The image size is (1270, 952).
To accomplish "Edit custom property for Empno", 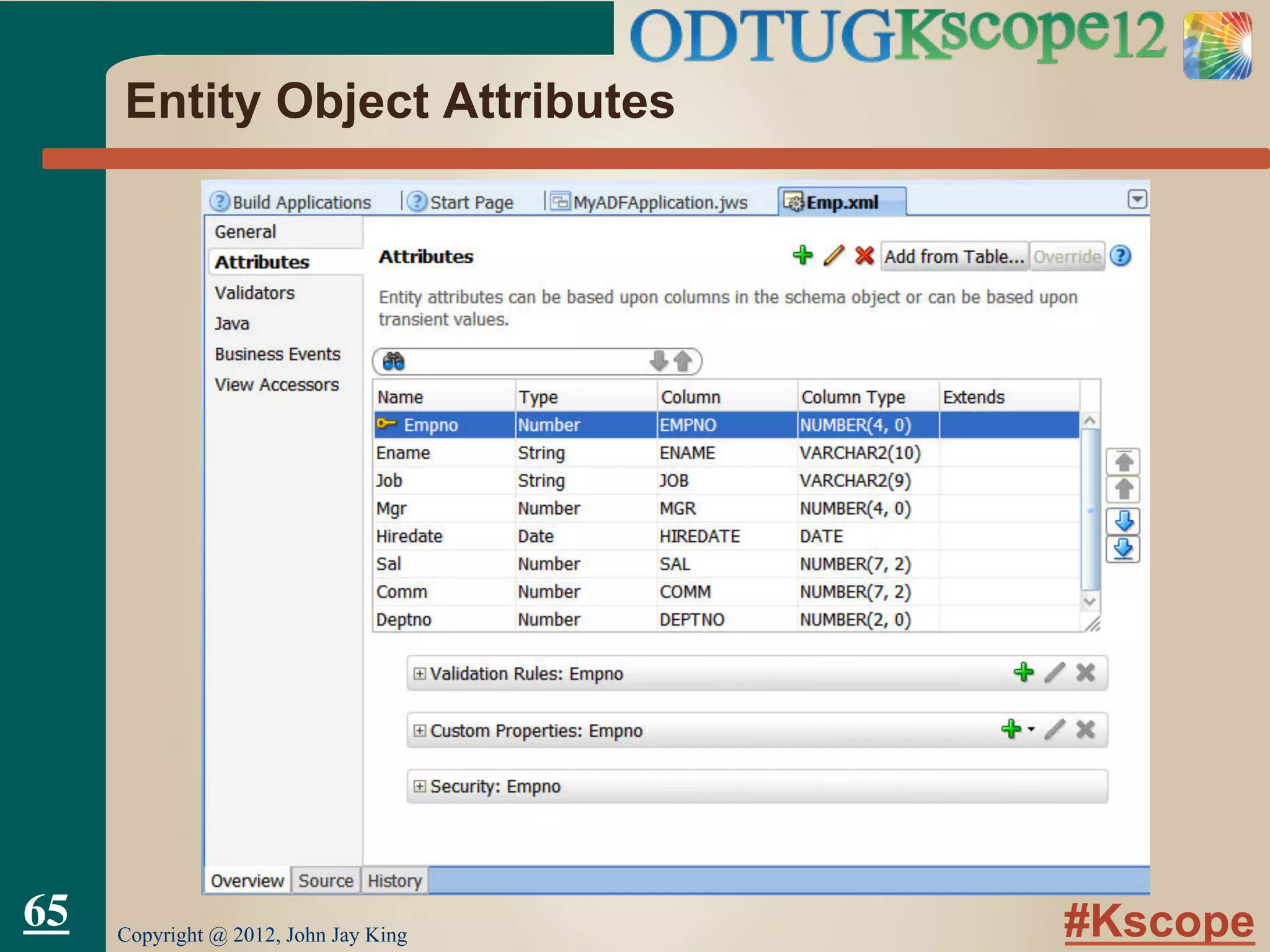I will 1055,729.
